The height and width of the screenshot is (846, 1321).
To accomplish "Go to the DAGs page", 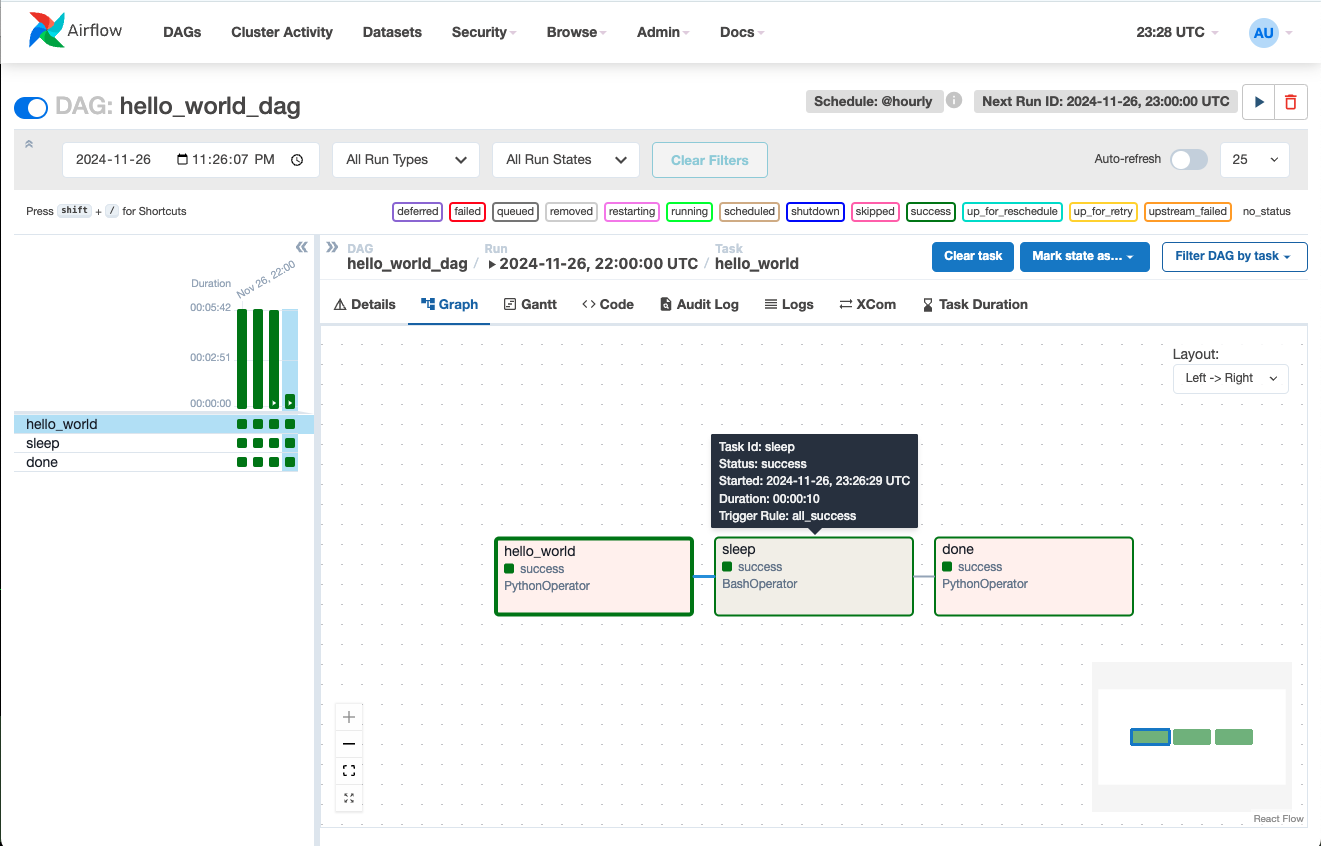I will pos(182,32).
